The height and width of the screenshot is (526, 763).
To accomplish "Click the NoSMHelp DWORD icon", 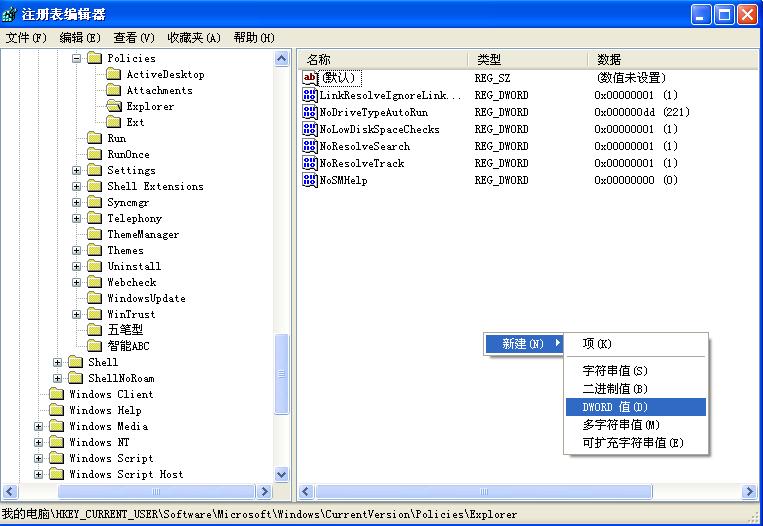I will tap(309, 181).
